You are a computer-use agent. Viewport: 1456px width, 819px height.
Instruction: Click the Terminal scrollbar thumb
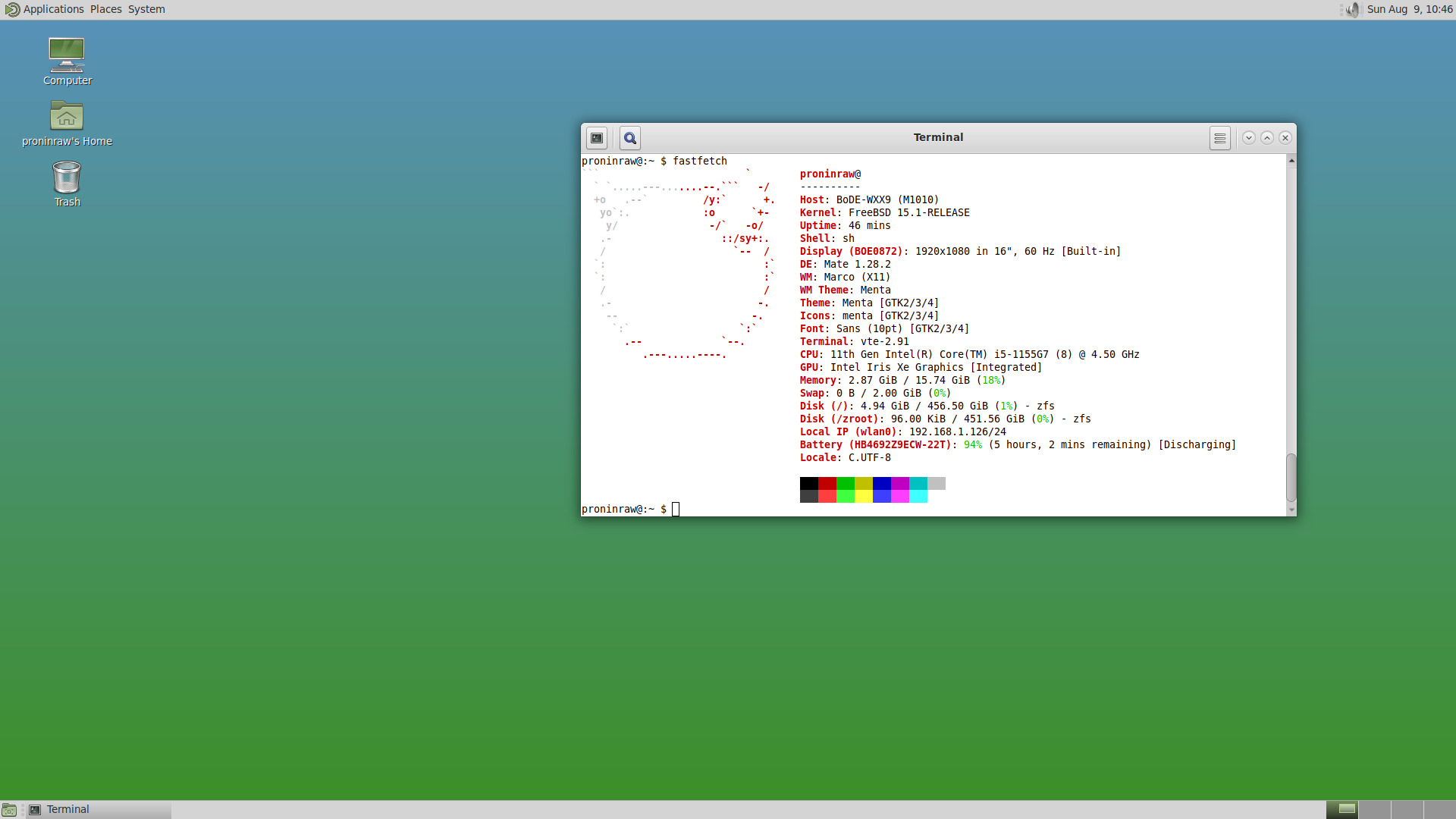[x=1291, y=478]
